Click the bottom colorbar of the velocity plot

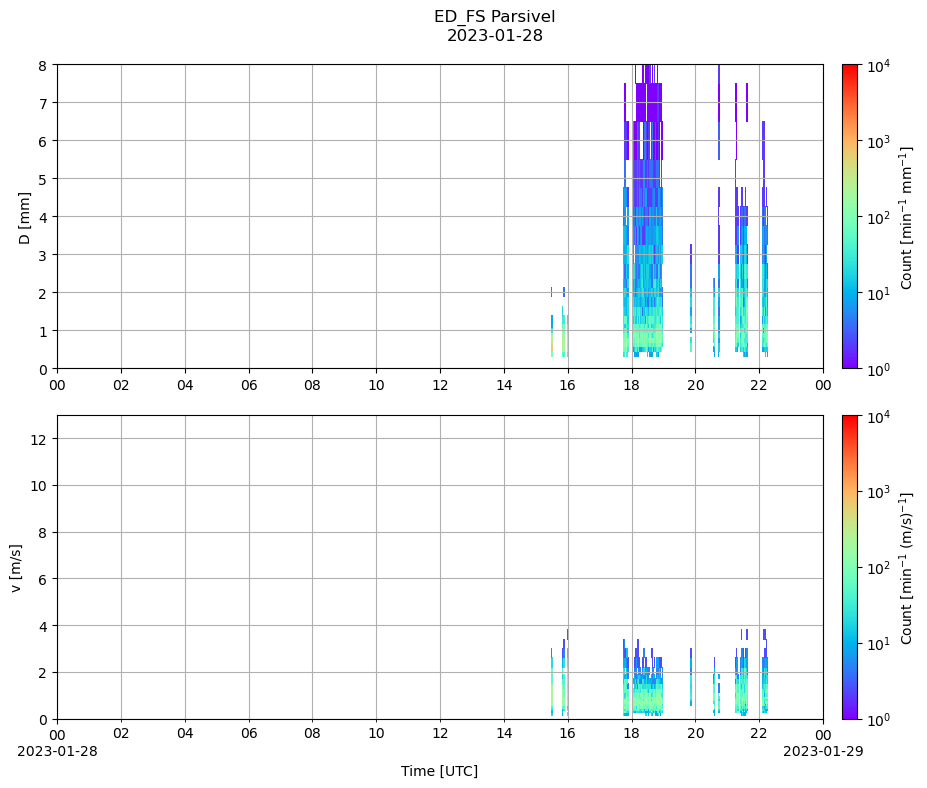click(850, 568)
